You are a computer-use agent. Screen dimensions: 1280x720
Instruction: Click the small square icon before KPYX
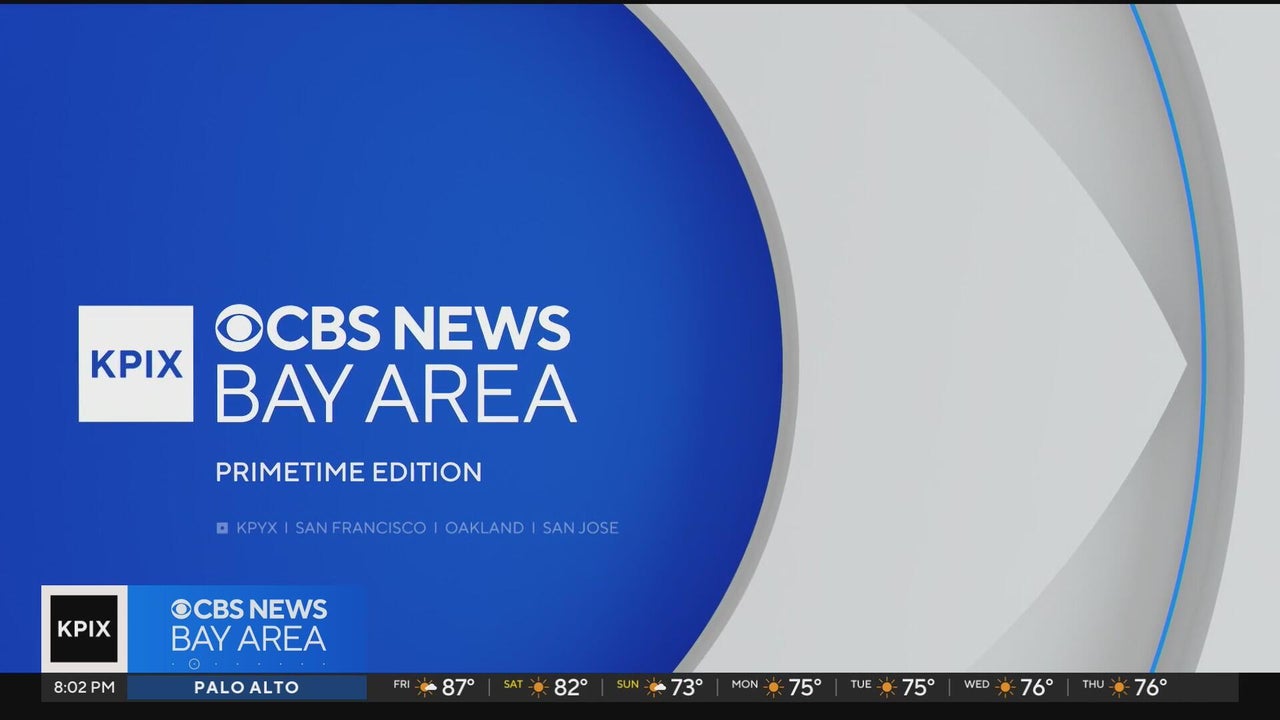[222, 528]
